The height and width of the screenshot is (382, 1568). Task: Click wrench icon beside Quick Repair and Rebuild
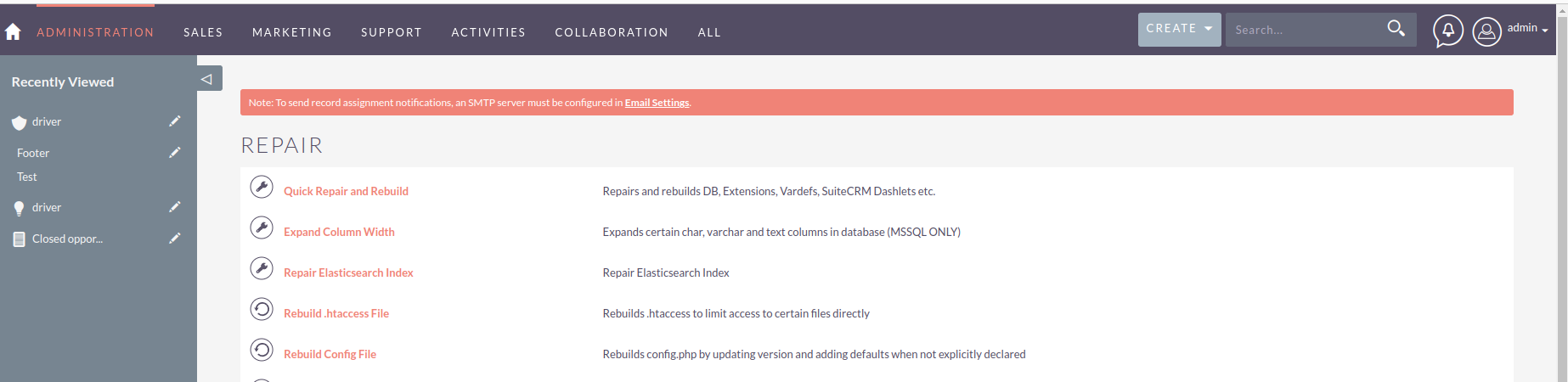tap(262, 187)
